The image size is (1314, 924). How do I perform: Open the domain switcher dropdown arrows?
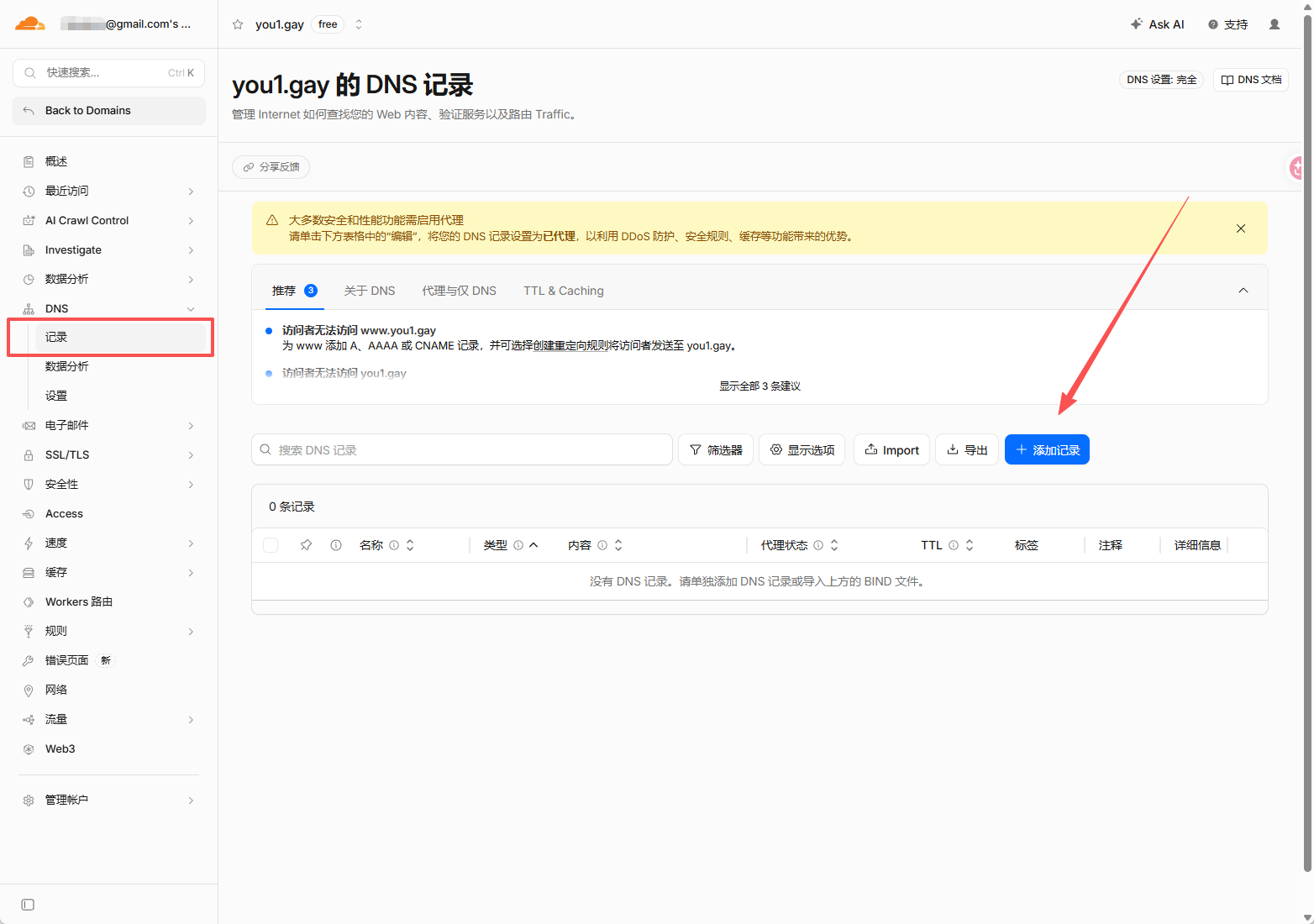(x=359, y=24)
